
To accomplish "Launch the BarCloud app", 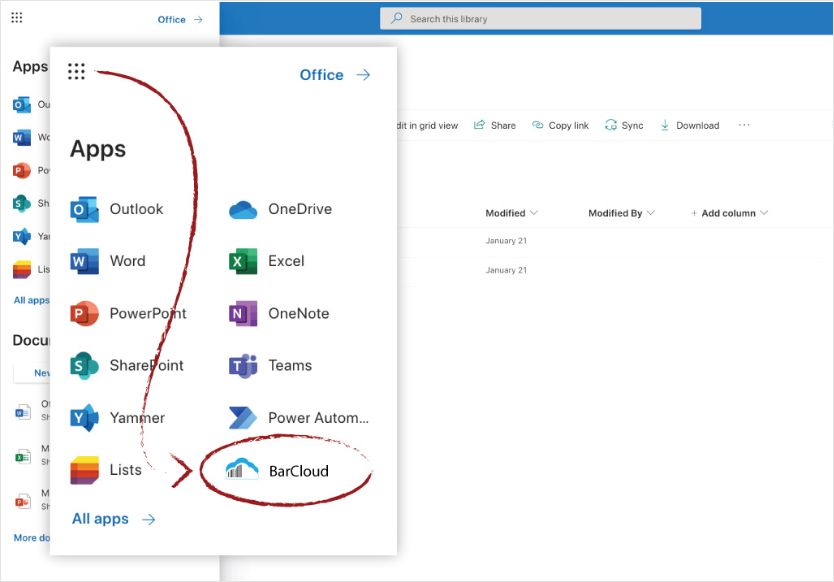I will coord(277,471).
